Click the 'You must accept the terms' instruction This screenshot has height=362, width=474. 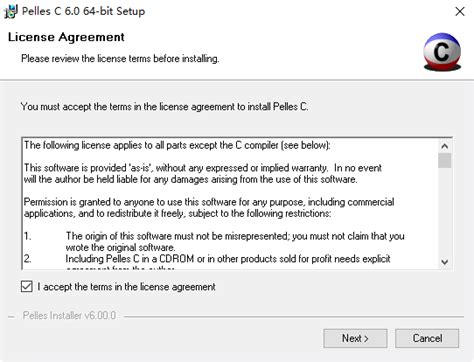(164, 107)
